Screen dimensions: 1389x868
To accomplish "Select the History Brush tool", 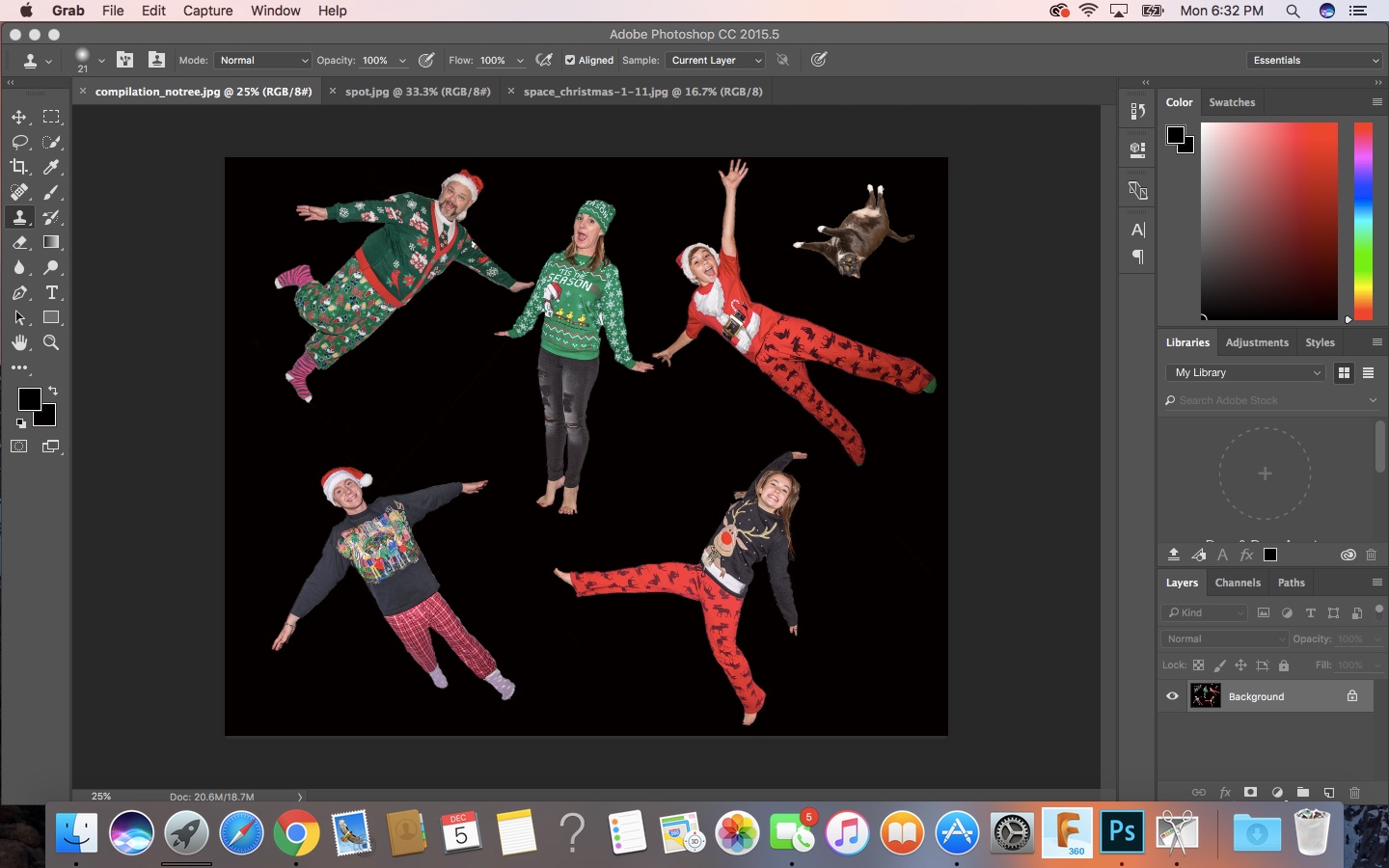I will 51,217.
